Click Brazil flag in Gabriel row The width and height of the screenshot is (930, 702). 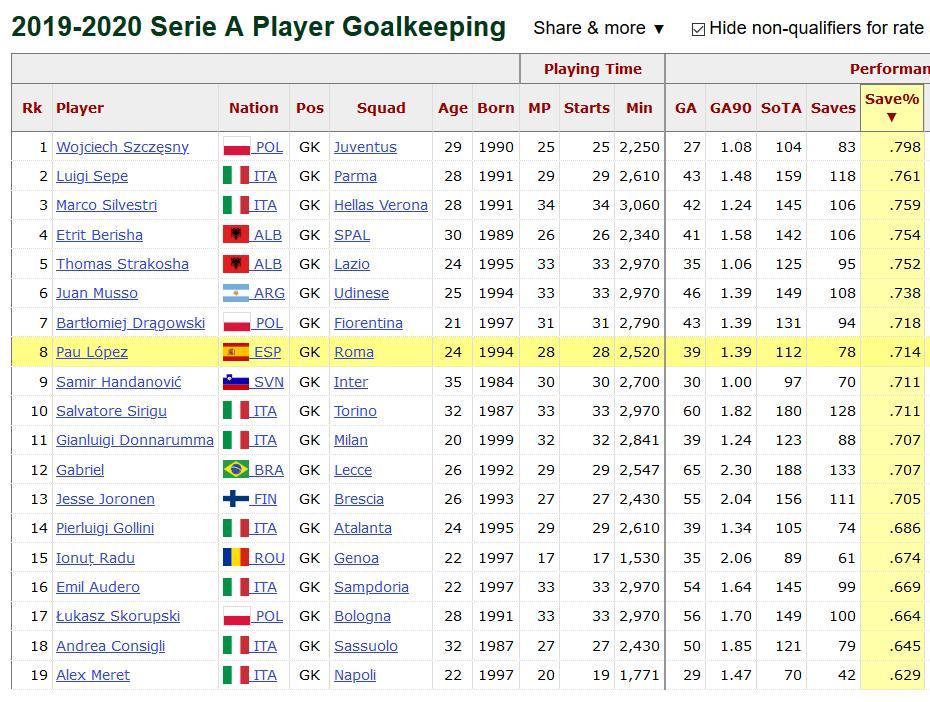click(236, 470)
